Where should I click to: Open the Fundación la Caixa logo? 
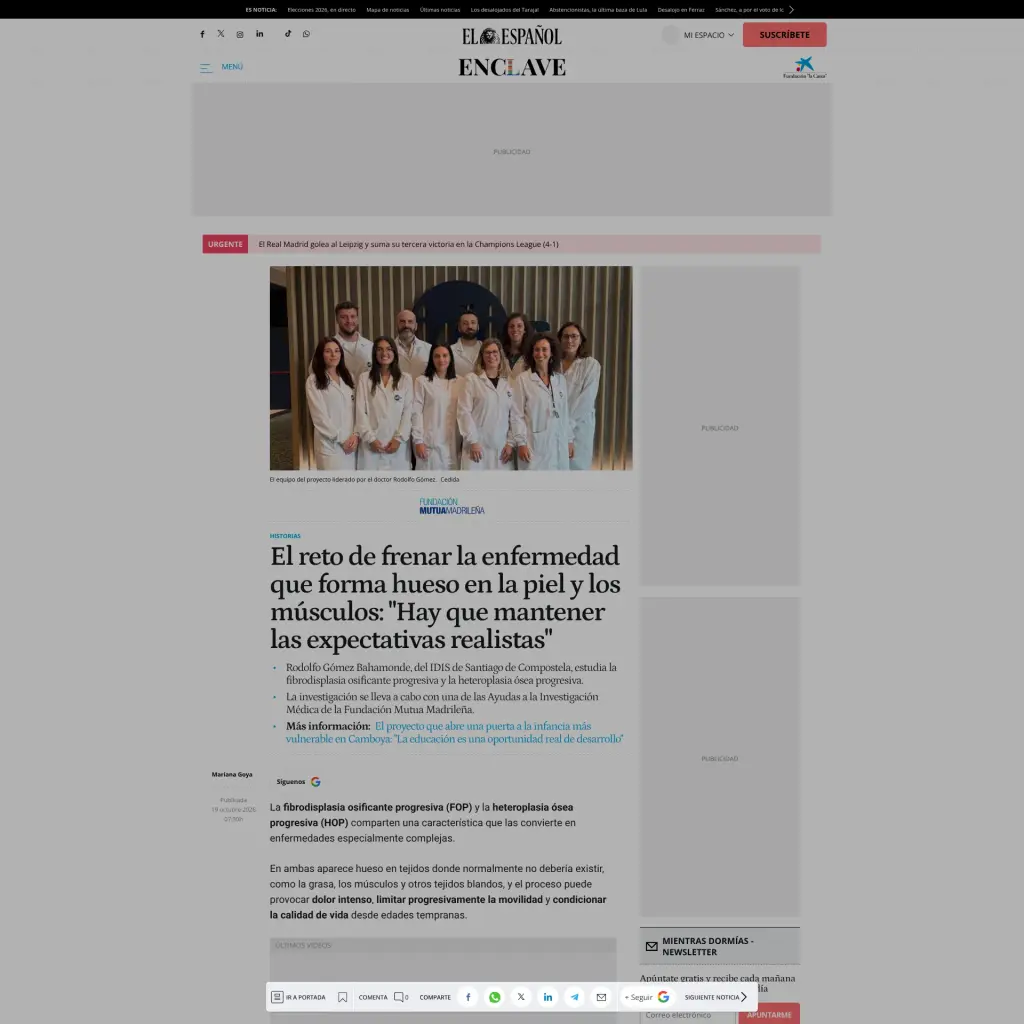tap(805, 67)
